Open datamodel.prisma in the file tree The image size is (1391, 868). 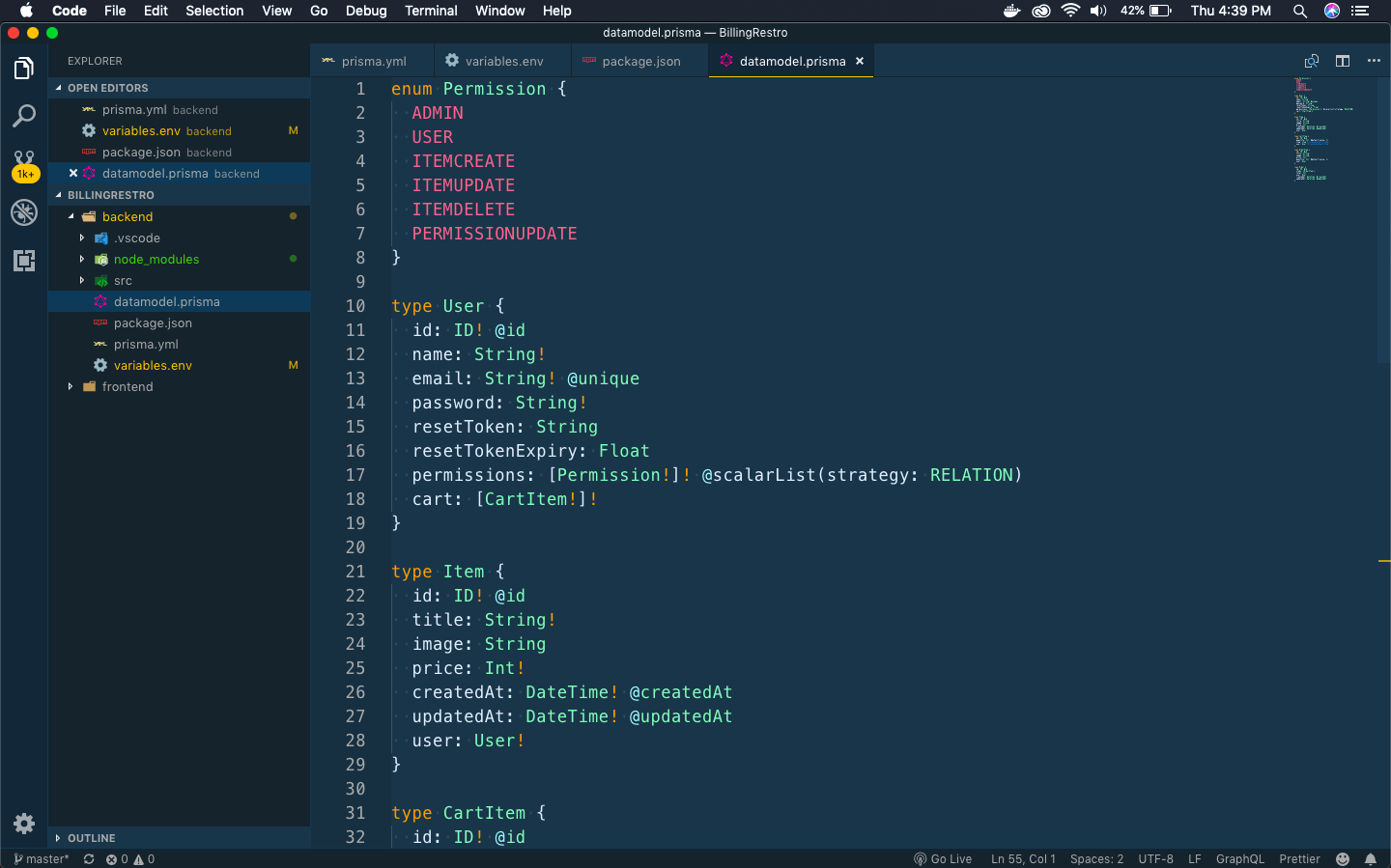[x=179, y=302]
